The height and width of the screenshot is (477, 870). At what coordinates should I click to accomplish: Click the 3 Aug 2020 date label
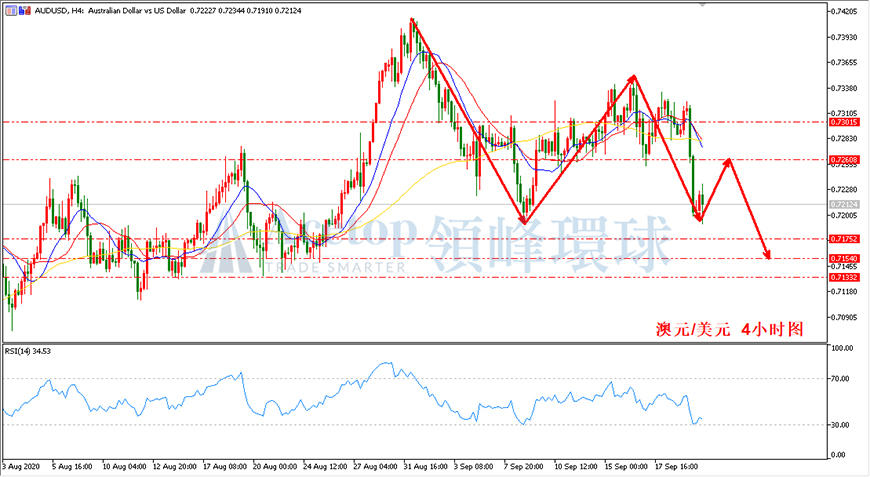[x=21, y=466]
